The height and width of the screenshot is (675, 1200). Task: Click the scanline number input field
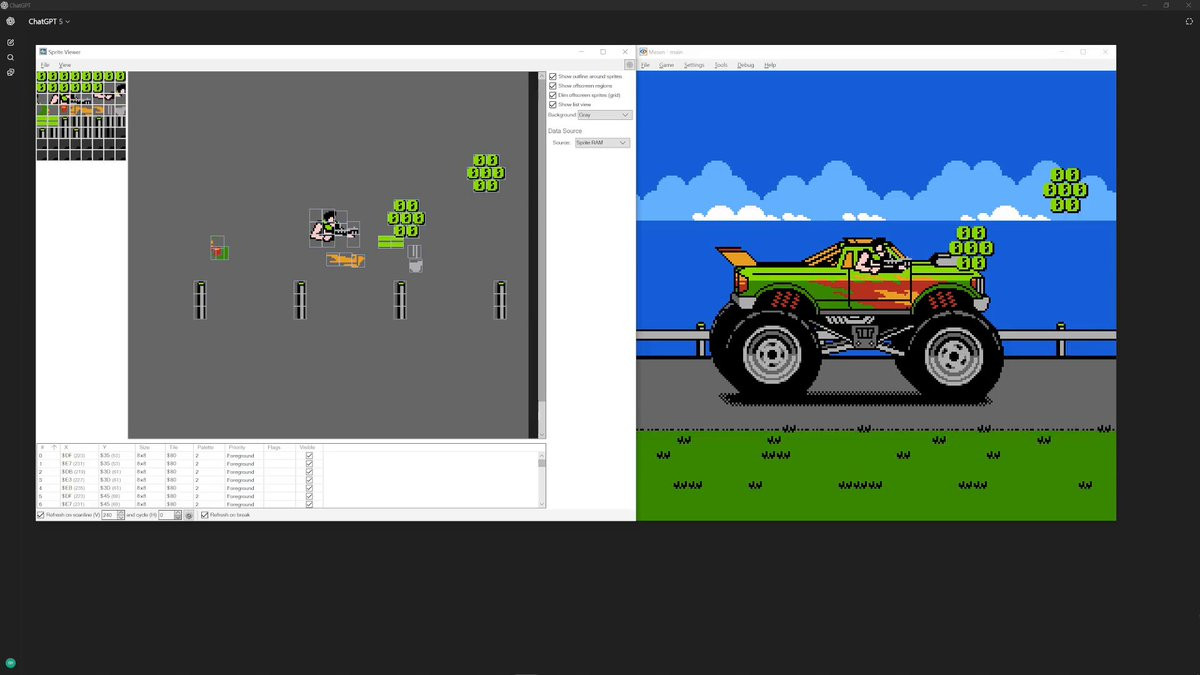click(x=109, y=515)
